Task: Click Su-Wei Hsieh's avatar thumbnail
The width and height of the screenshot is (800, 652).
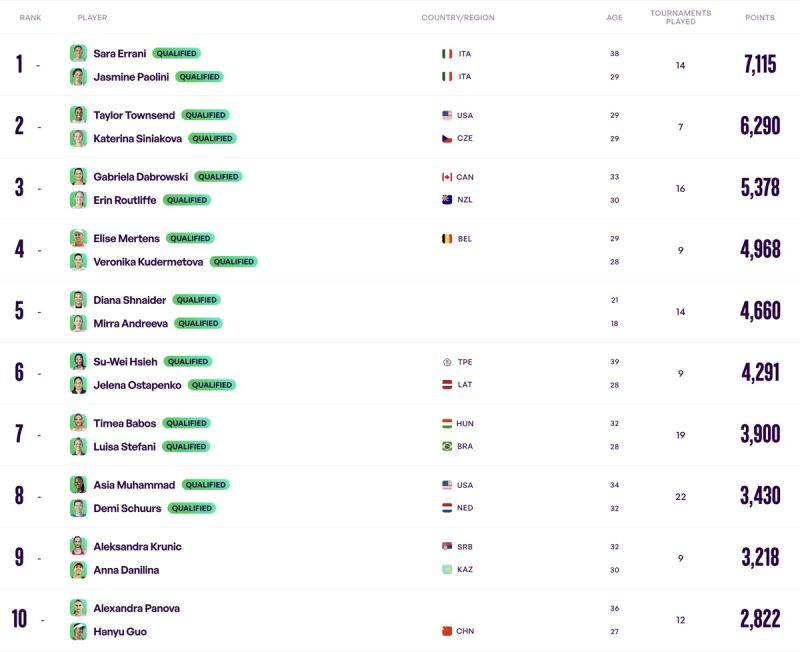Action: pyautogui.click(x=78, y=361)
